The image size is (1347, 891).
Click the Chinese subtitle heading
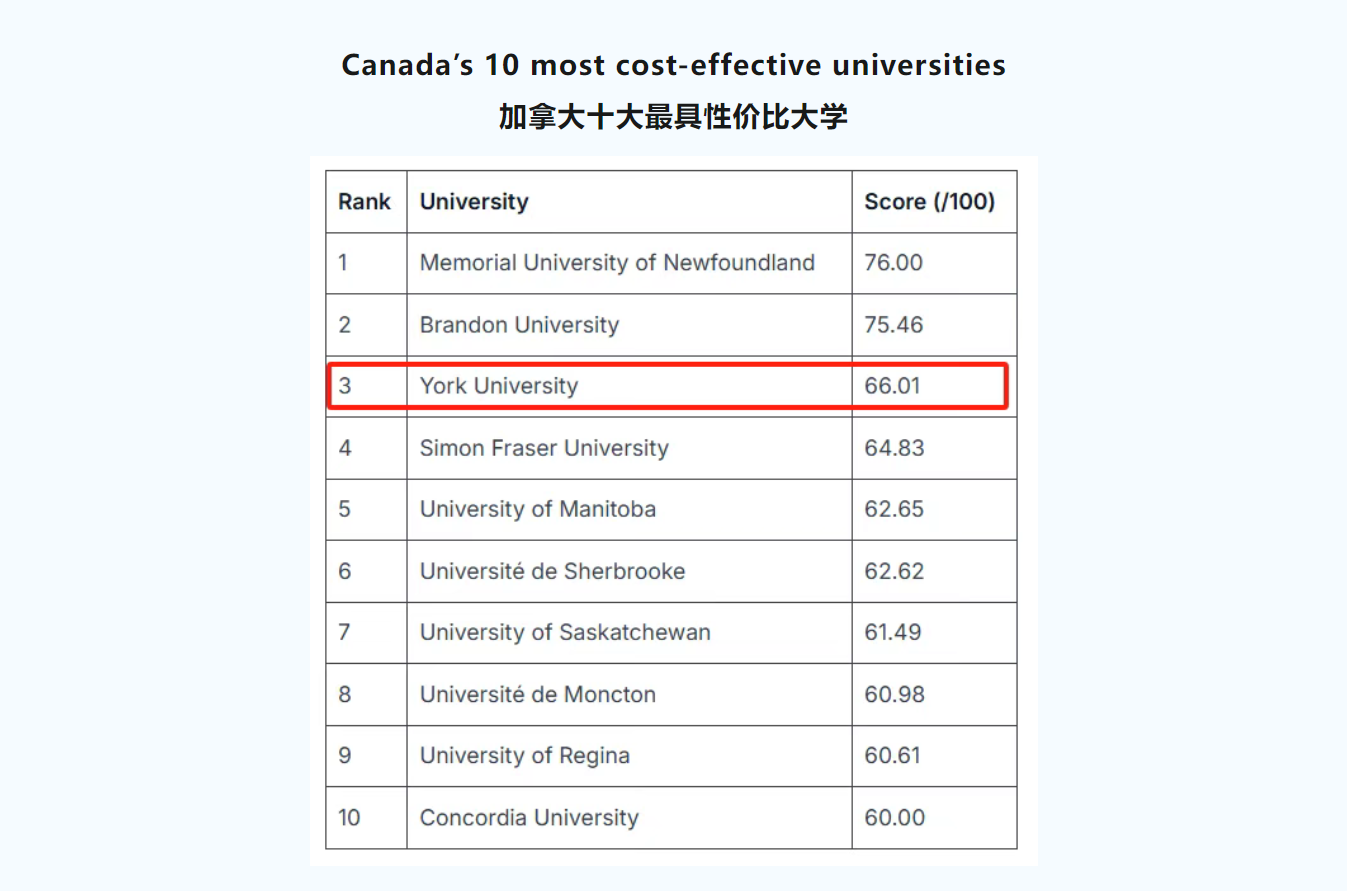(x=673, y=118)
